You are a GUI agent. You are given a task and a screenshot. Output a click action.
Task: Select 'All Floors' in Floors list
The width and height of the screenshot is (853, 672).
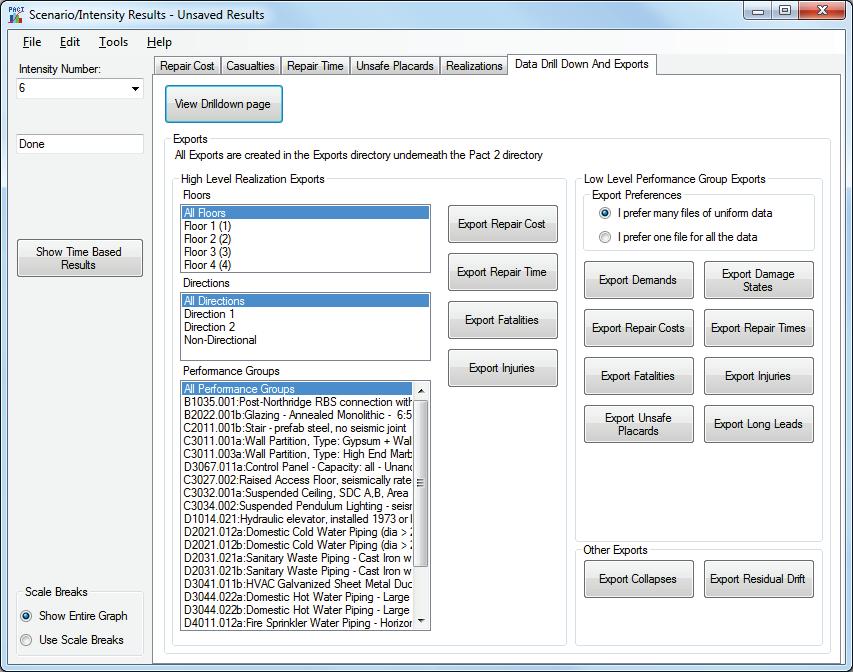(305, 213)
